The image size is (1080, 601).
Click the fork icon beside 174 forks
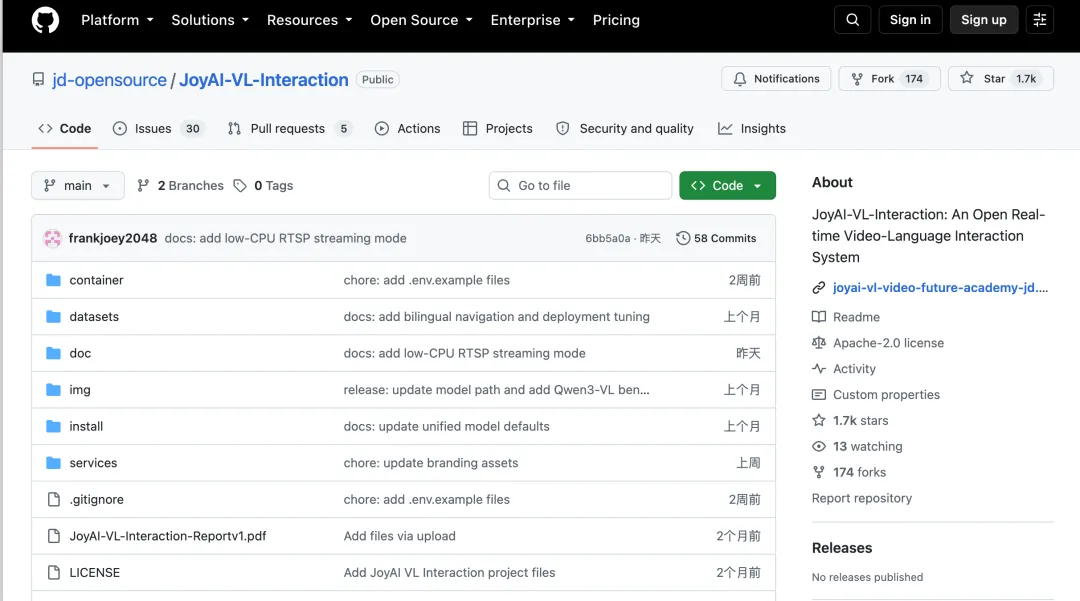coord(818,472)
